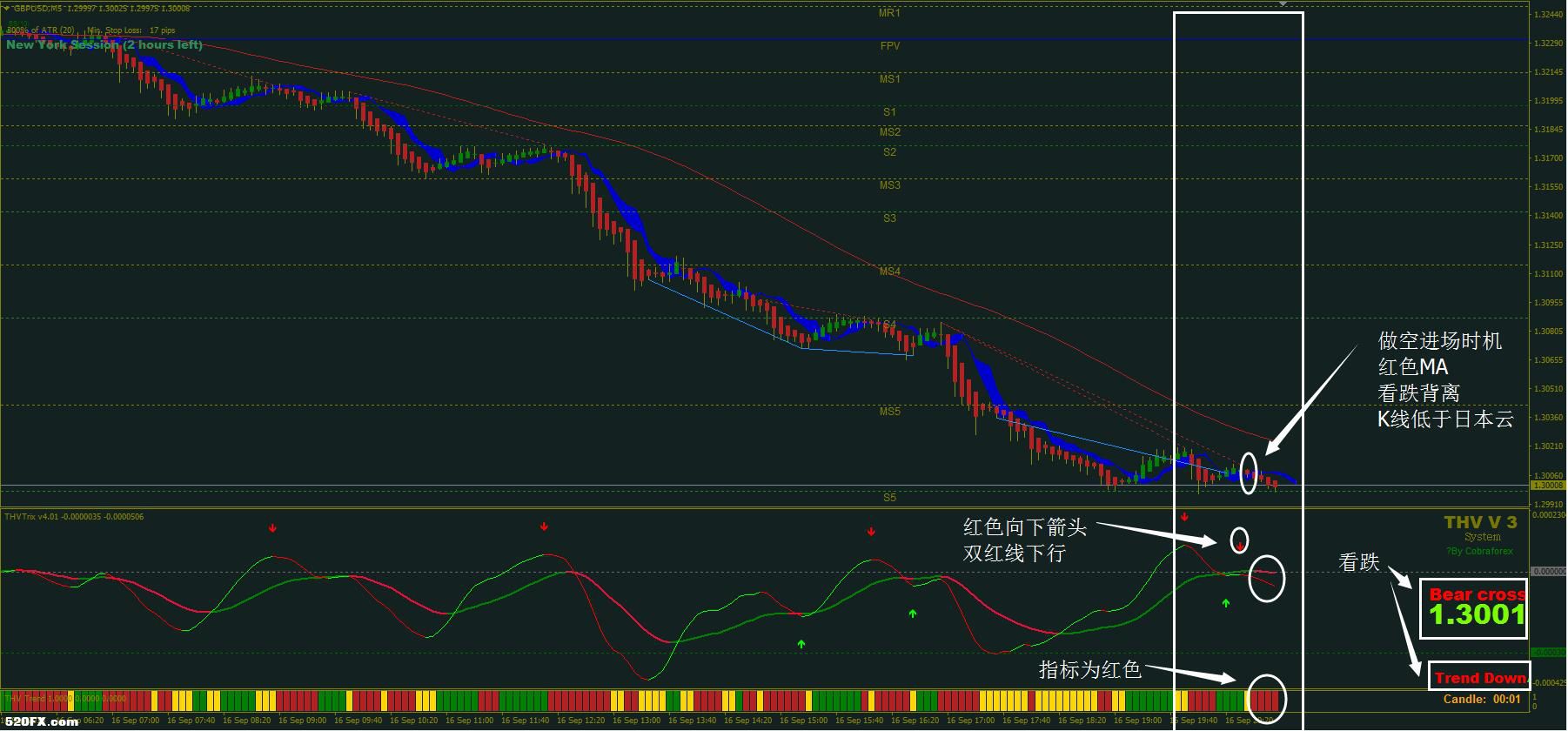Click the green up arrow above 16 Sep 16:20
This screenshot has height=731, width=1568.
coord(913,614)
